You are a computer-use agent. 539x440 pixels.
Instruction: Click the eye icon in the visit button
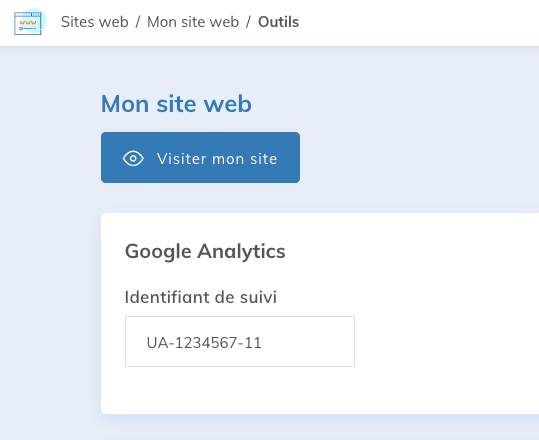click(x=133, y=158)
